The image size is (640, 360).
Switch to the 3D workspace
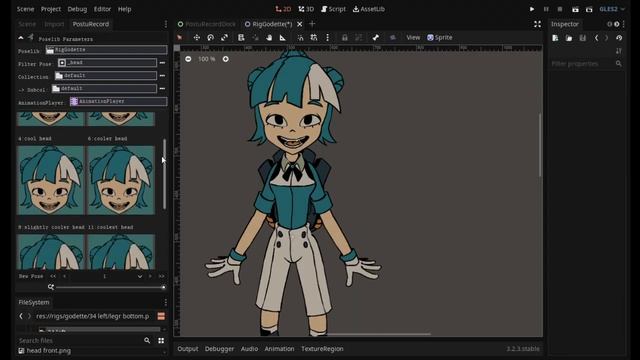pyautogui.click(x=306, y=9)
